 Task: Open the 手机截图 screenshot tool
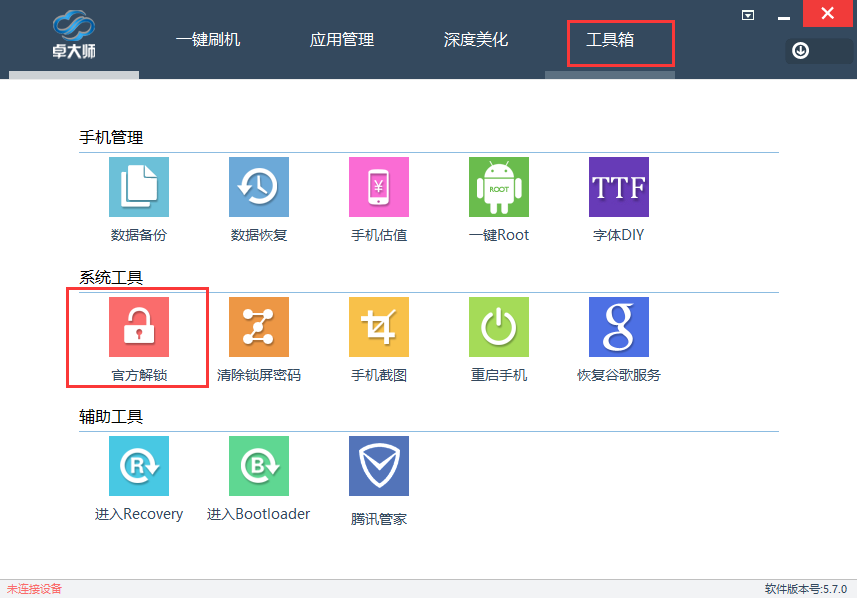pyautogui.click(x=378, y=327)
